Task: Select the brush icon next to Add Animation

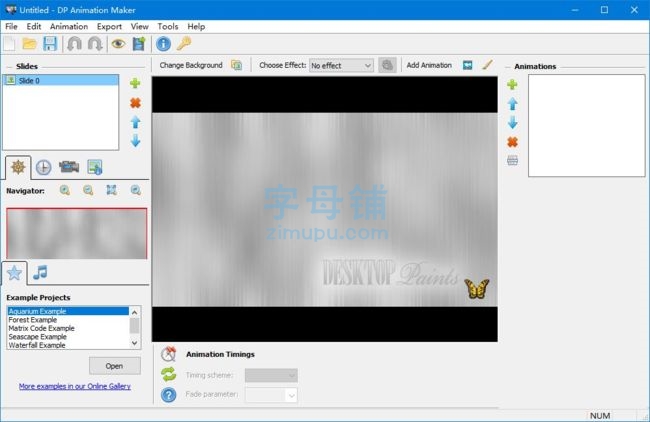Action: pyautogui.click(x=488, y=65)
